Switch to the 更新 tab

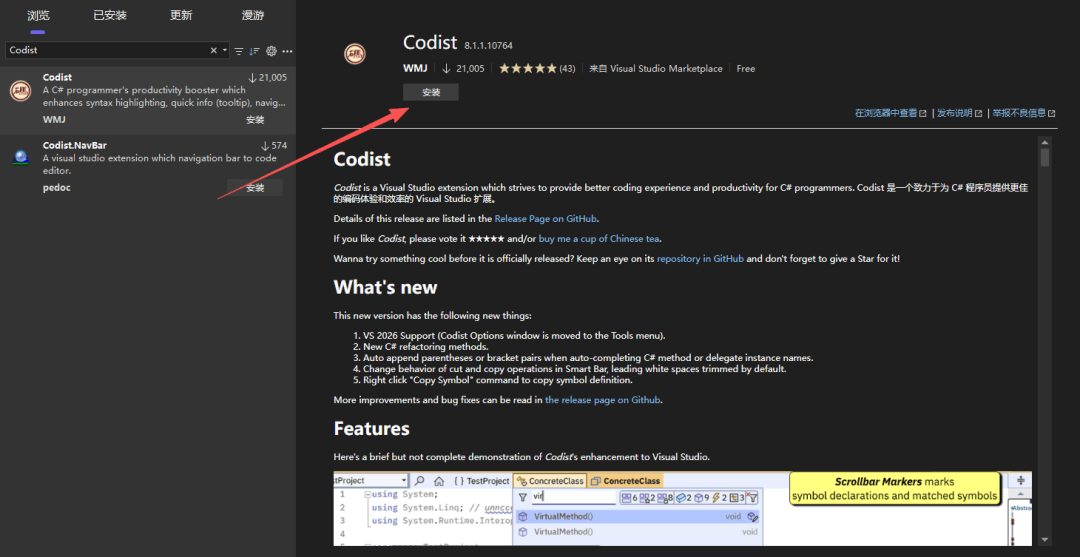[181, 15]
